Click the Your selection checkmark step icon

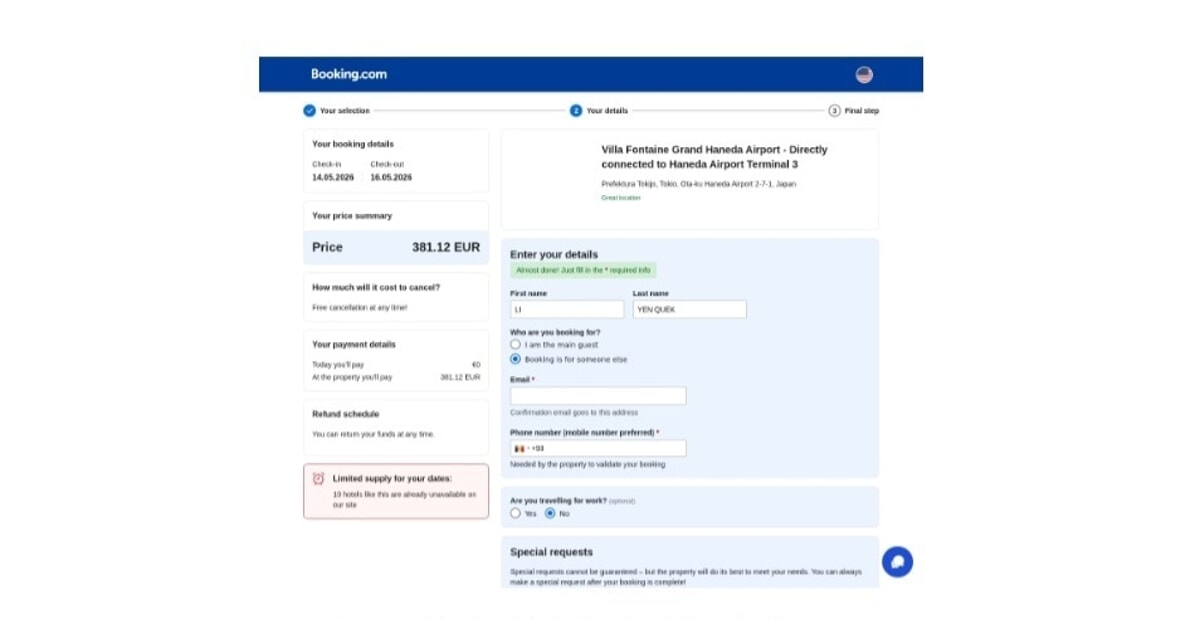[x=309, y=111]
